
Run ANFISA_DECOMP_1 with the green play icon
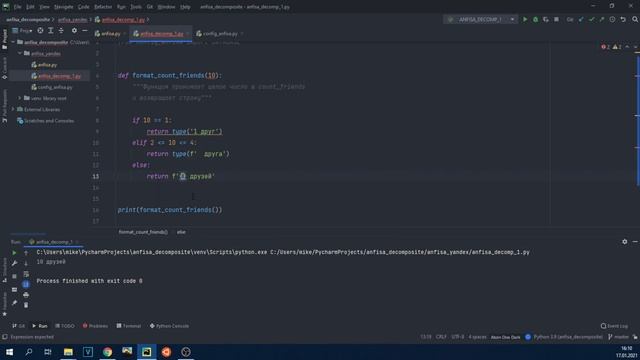click(525, 19)
